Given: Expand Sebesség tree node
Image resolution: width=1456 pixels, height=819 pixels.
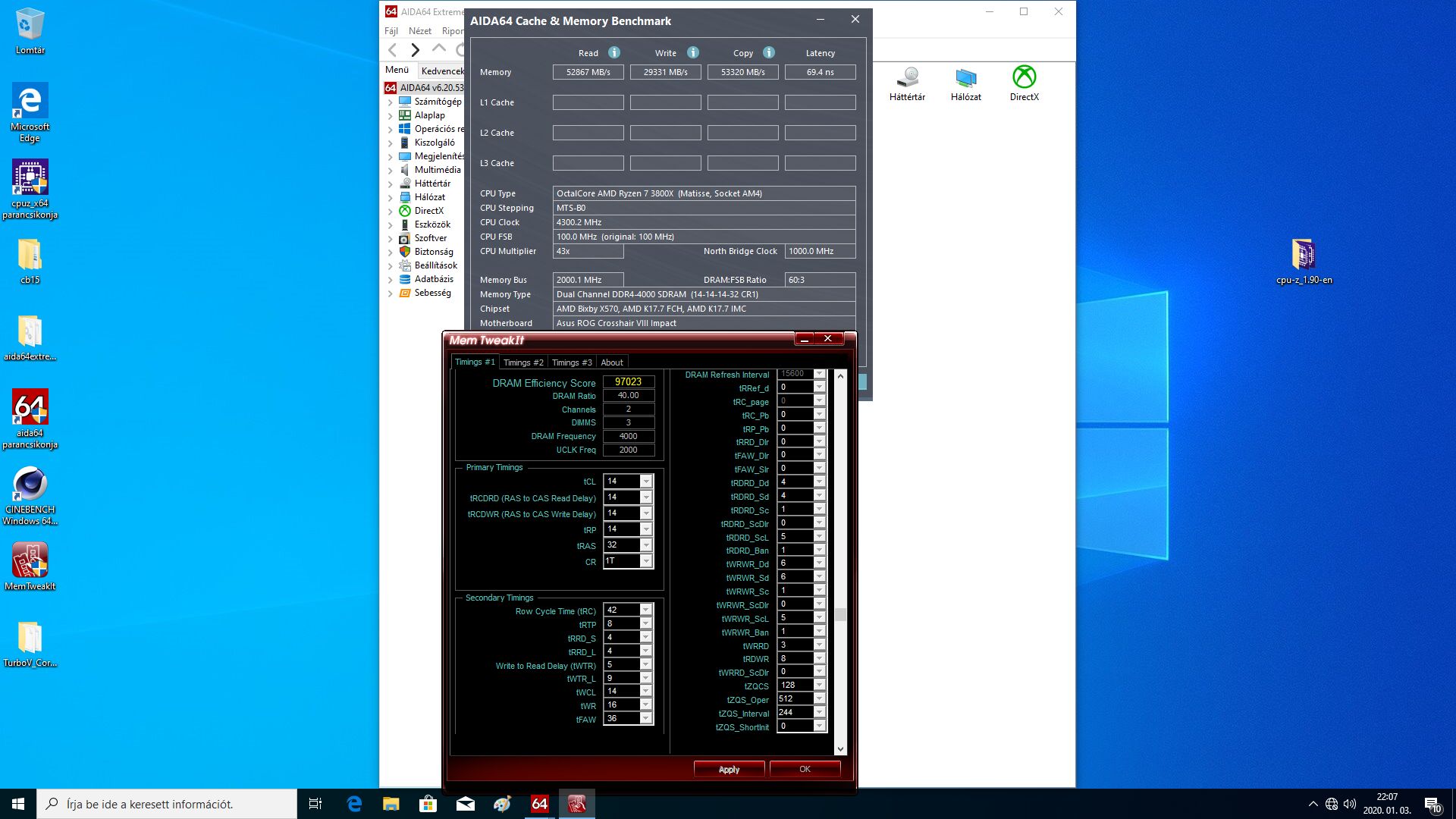Looking at the screenshot, I should (391, 293).
